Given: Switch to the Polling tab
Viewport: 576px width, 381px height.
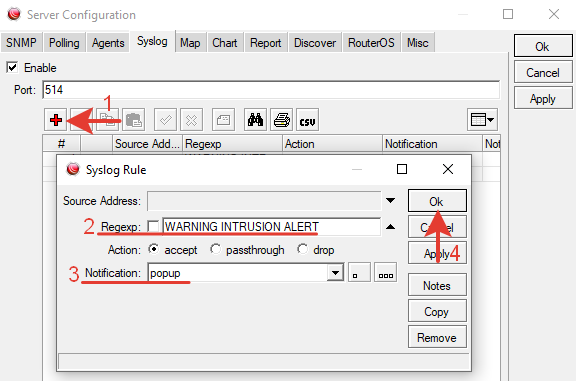Looking at the screenshot, I should click(64, 43).
